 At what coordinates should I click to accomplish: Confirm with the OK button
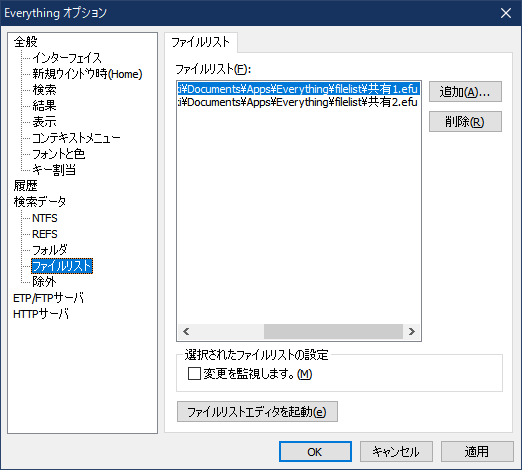315,452
